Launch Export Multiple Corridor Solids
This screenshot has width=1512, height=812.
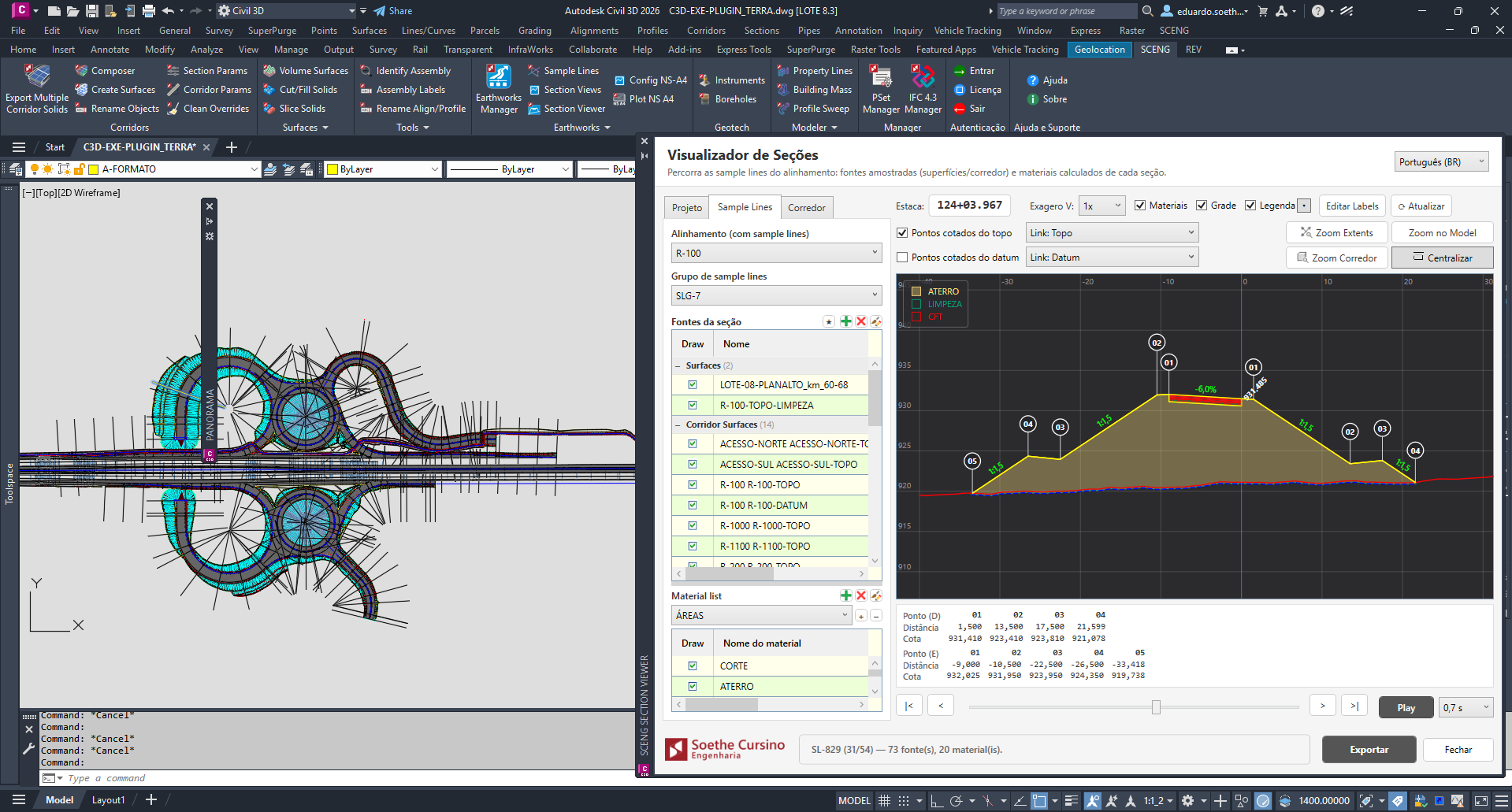(37, 90)
